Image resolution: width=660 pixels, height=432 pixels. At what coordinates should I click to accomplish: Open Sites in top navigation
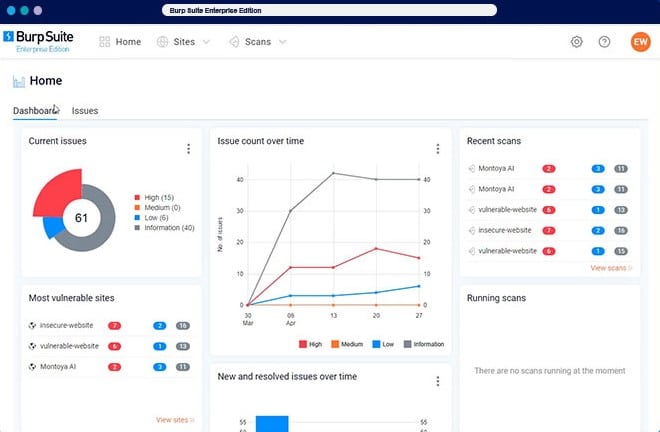[x=184, y=42]
